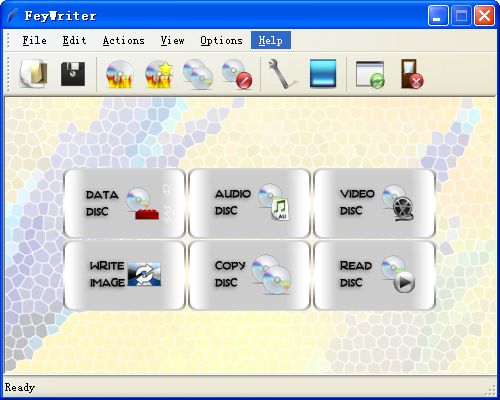Open the Options menu
The width and height of the screenshot is (500, 400).
point(221,40)
